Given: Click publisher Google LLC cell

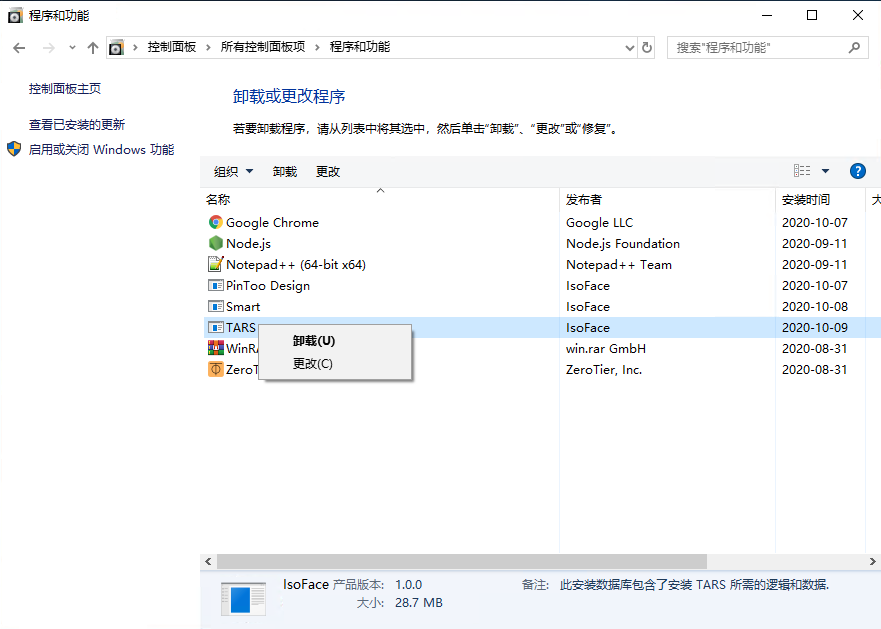Looking at the screenshot, I should pos(600,223).
